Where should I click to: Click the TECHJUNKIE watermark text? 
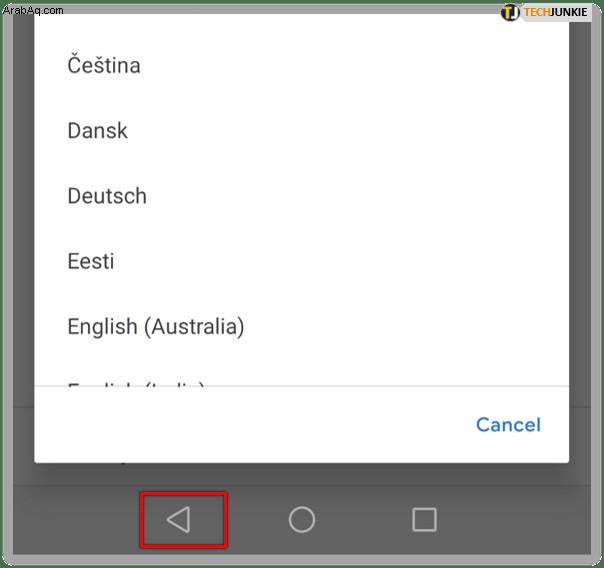pyautogui.click(x=555, y=12)
